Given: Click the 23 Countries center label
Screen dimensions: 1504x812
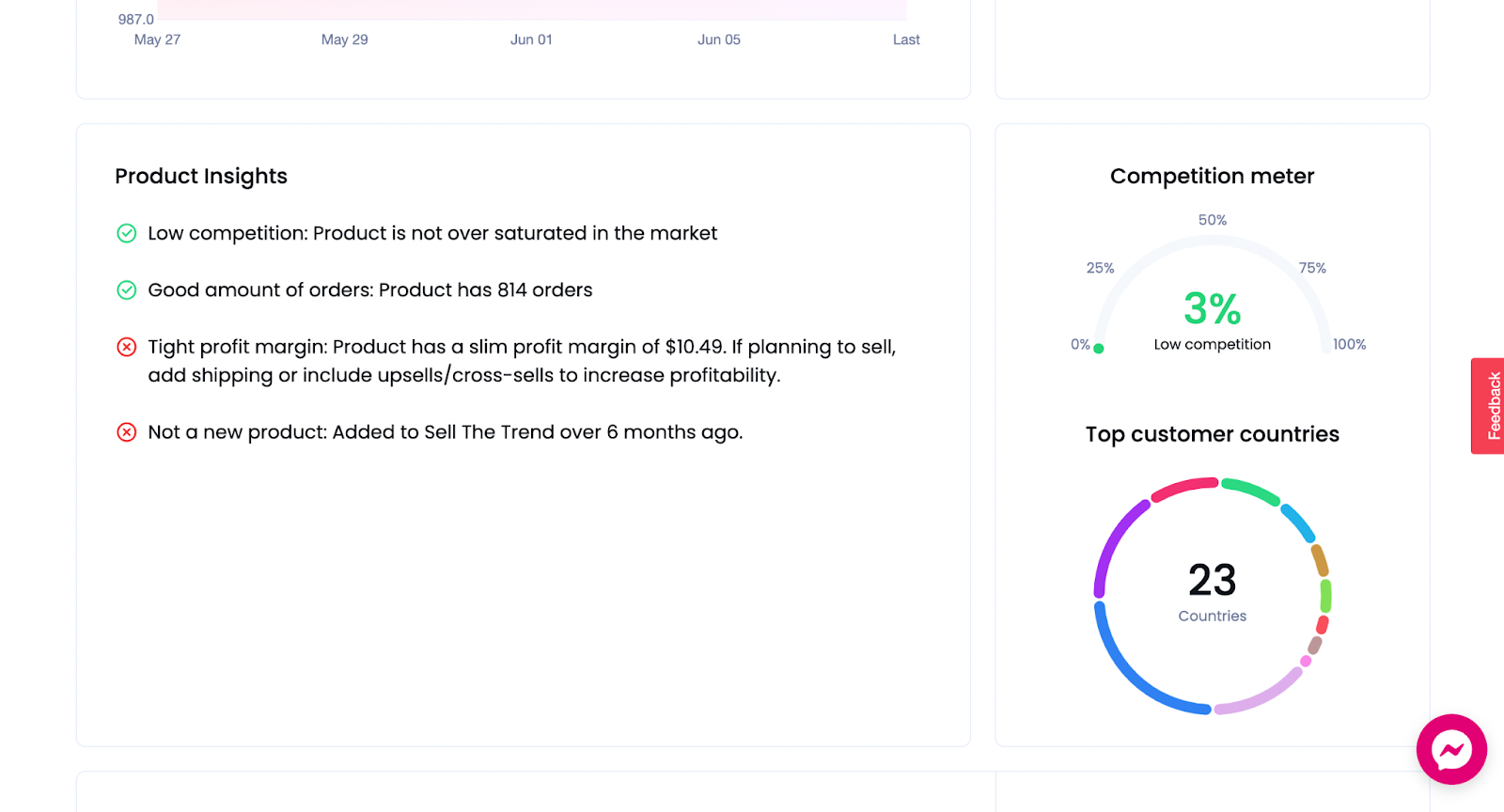Looking at the screenshot, I should (1213, 592).
